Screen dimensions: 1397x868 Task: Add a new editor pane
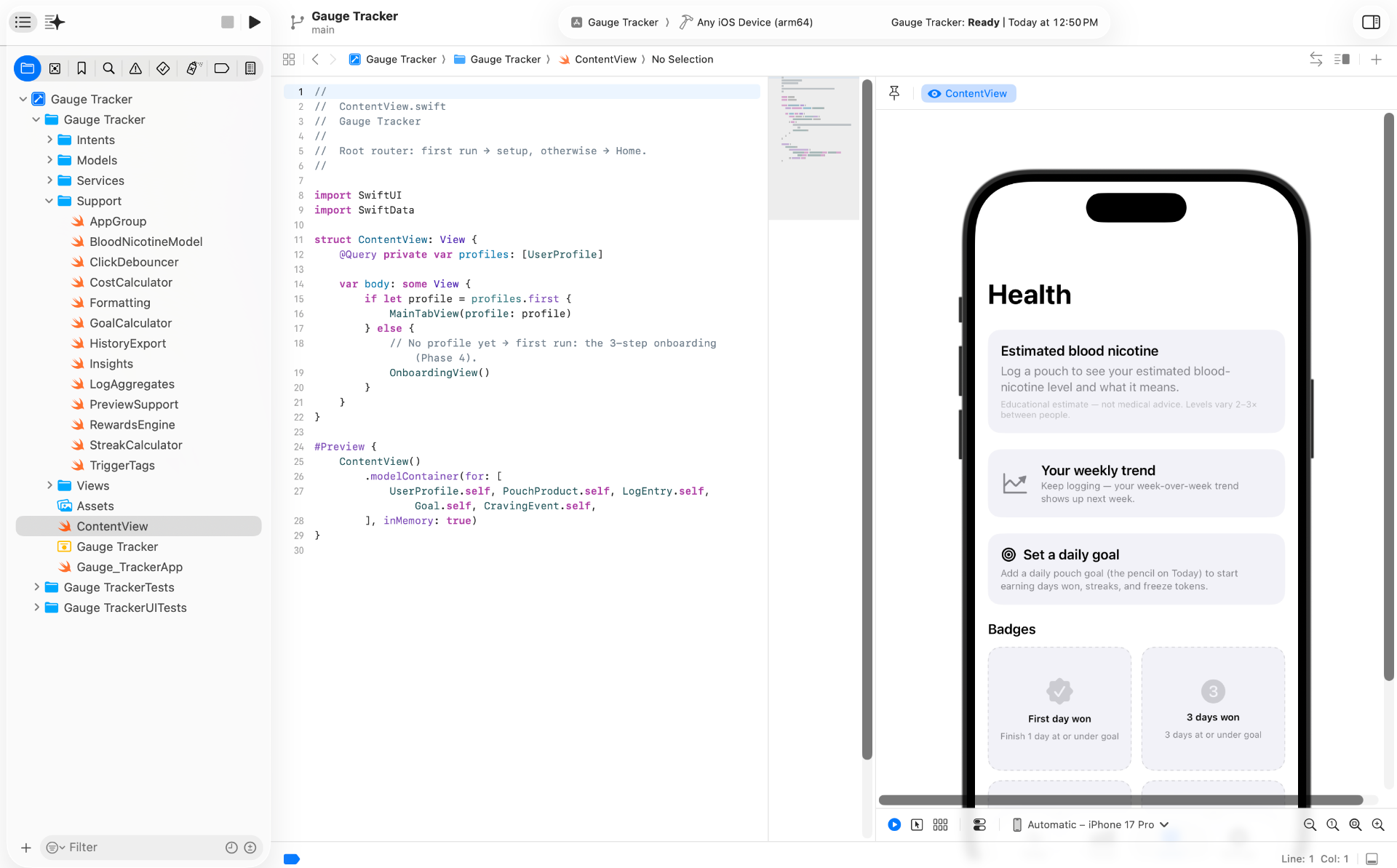[1376, 60]
